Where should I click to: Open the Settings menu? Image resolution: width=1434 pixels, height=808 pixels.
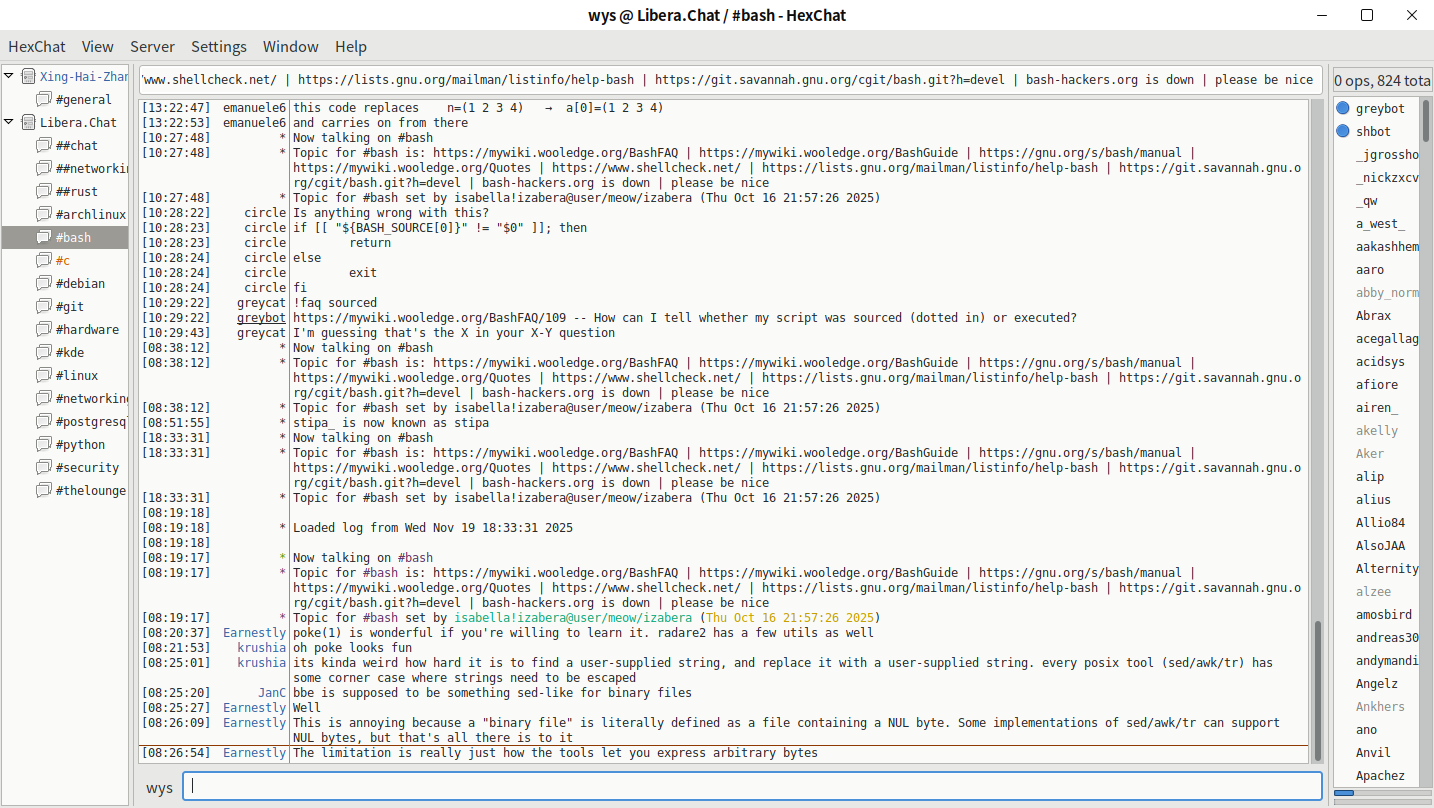(x=218, y=47)
